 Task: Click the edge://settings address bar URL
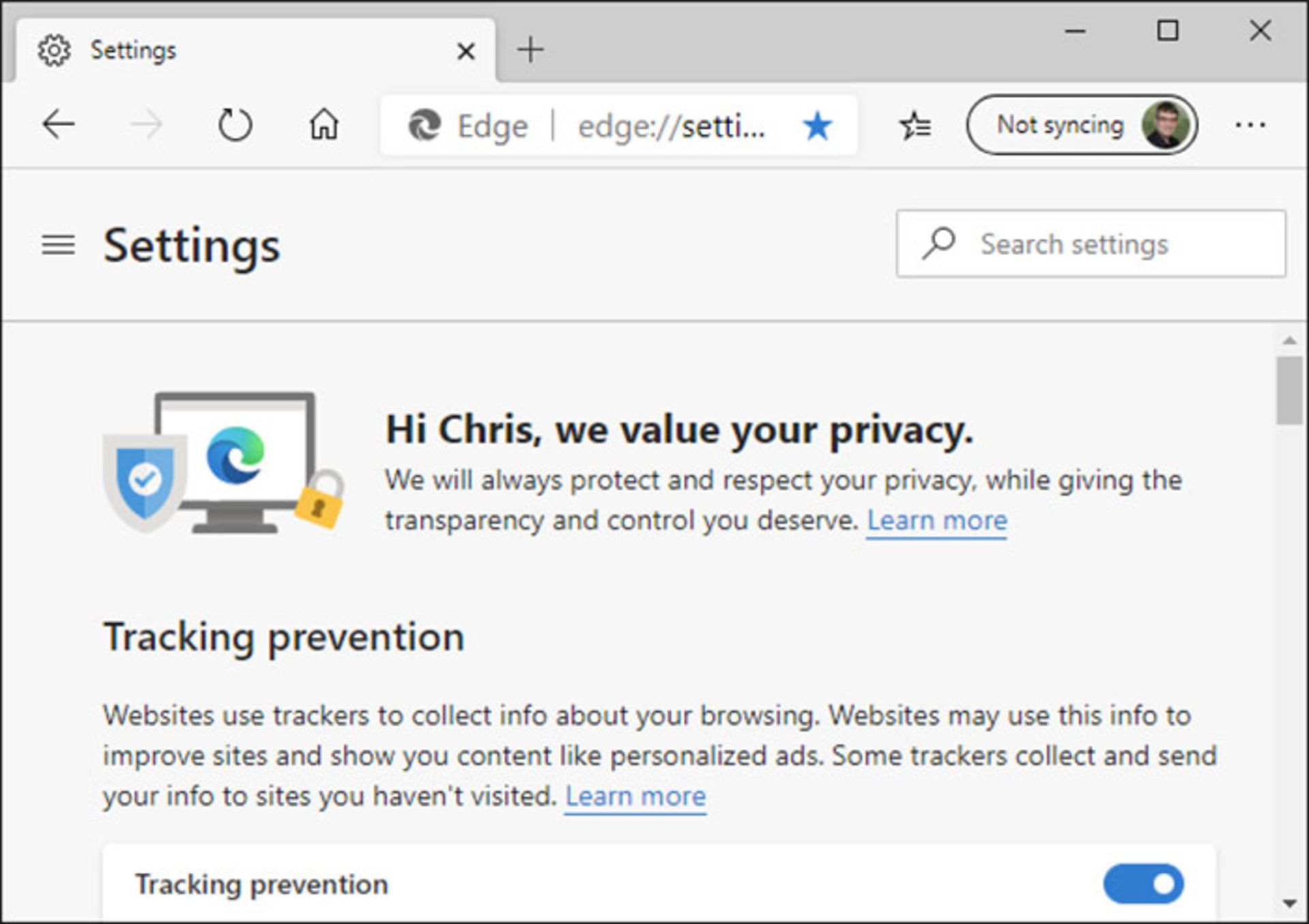click(672, 126)
